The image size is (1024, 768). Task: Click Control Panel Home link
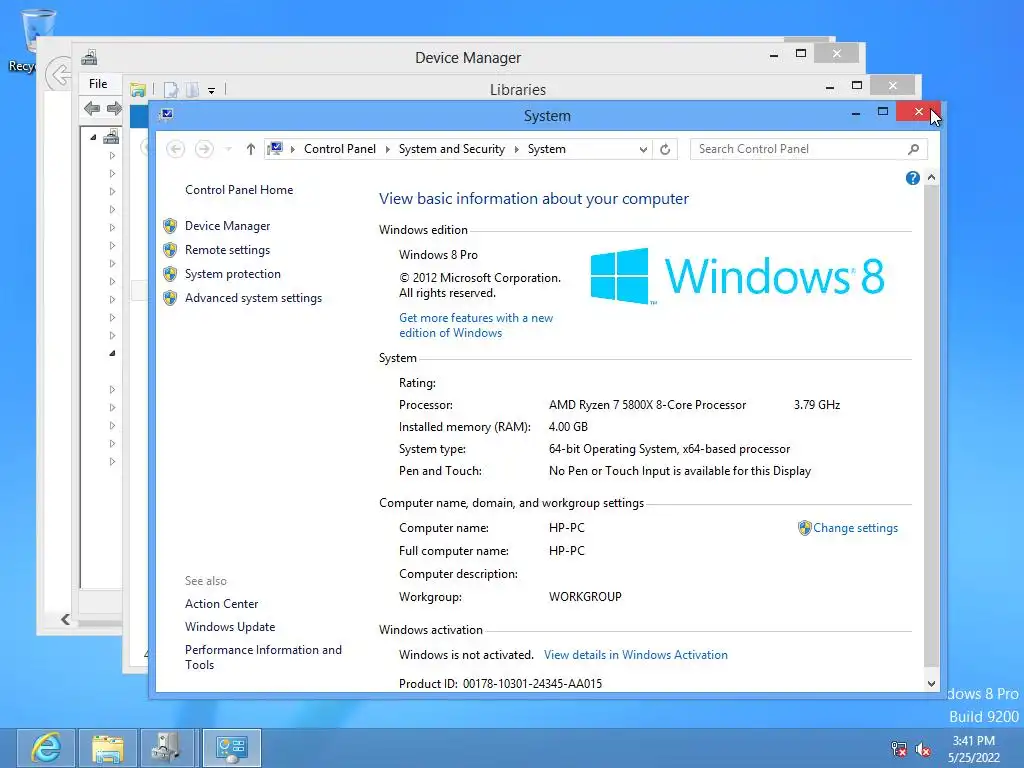tap(239, 190)
